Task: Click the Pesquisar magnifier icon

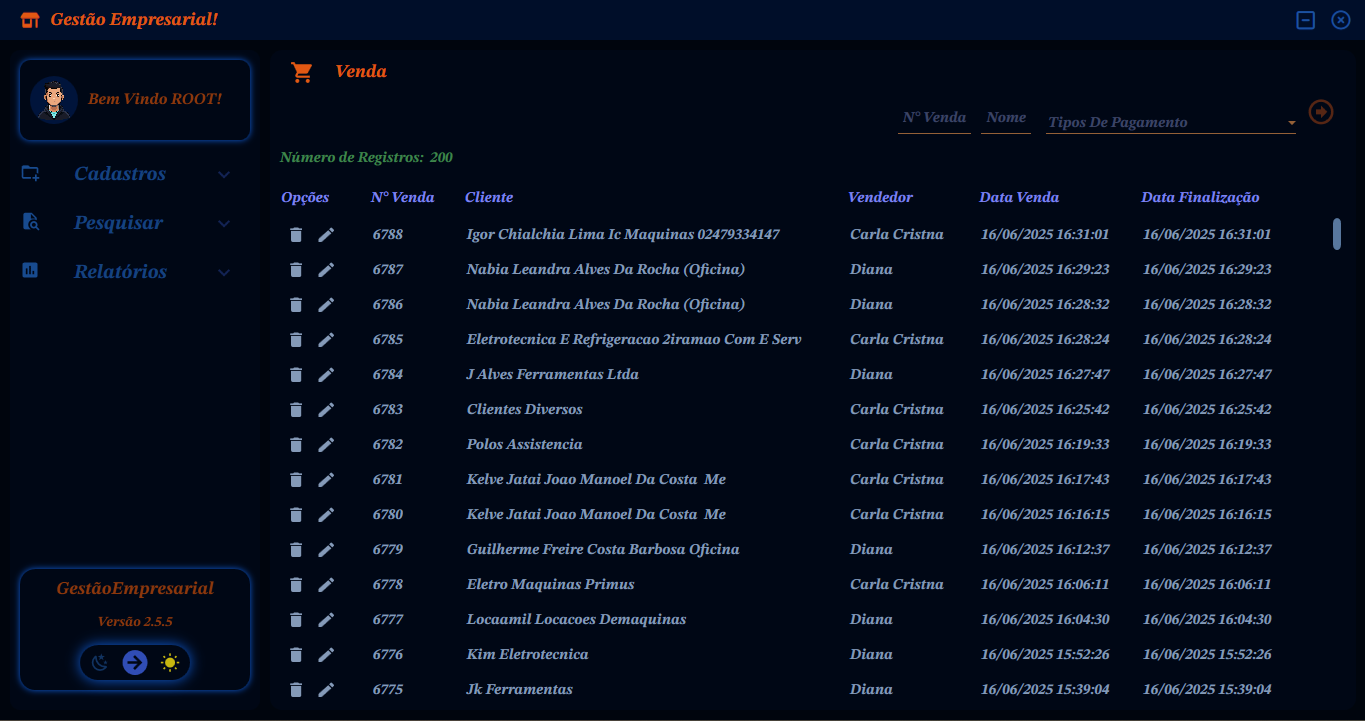Action: pyautogui.click(x=30, y=222)
